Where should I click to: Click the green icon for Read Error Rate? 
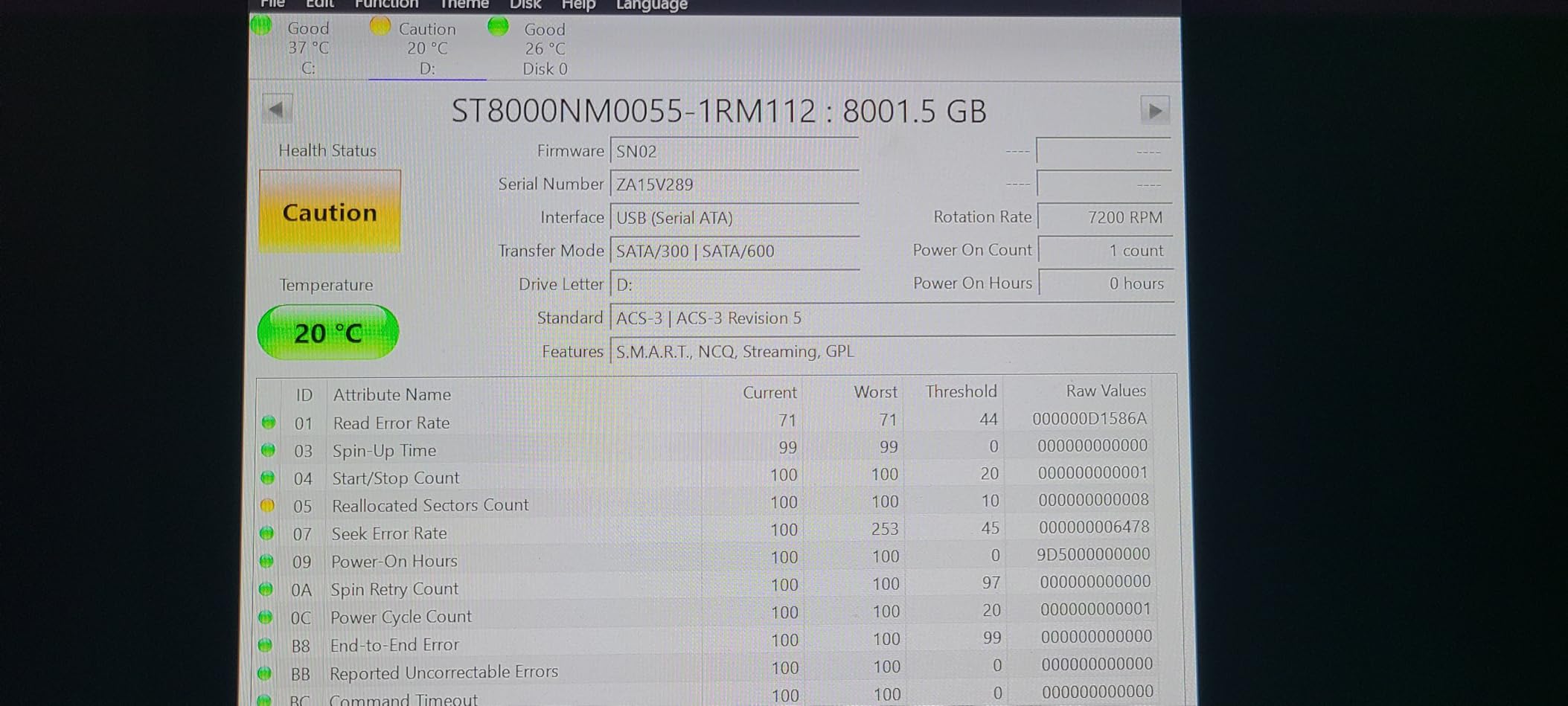point(269,422)
